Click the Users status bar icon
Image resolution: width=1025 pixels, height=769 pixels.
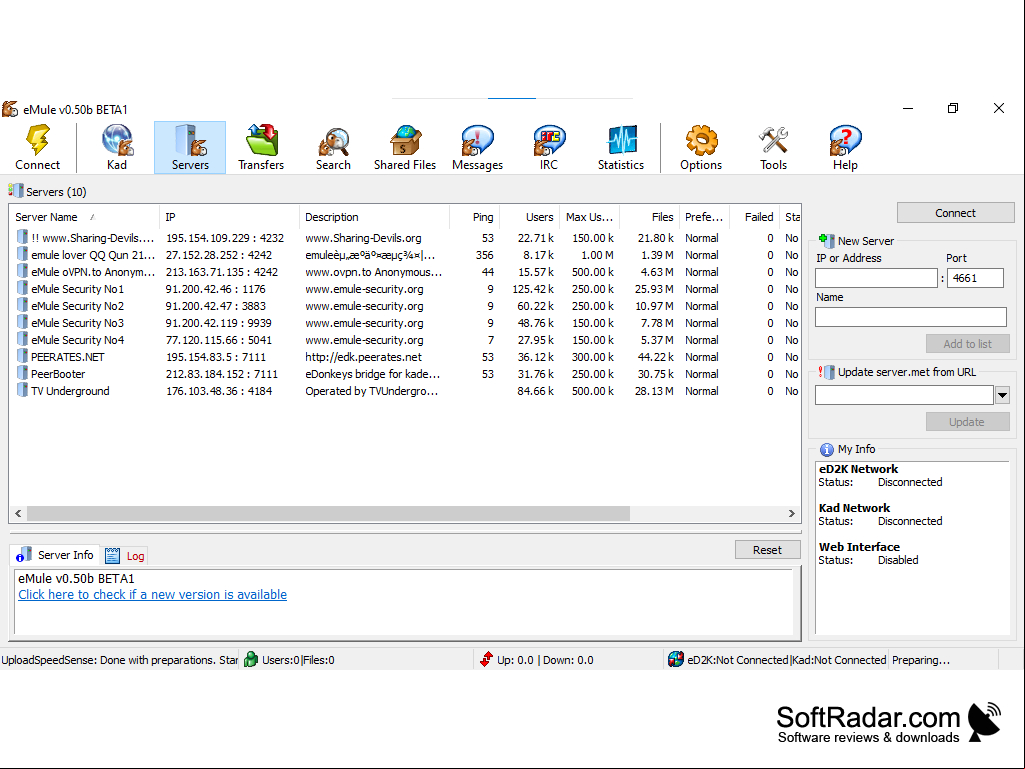click(250, 659)
